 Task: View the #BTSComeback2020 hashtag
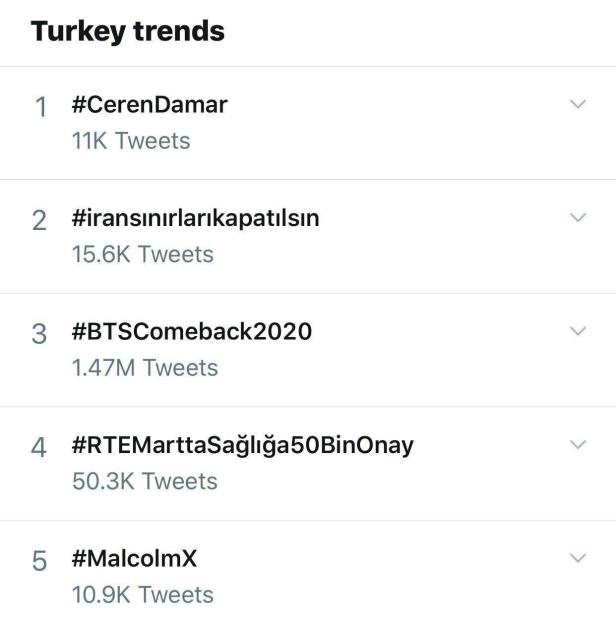191,331
